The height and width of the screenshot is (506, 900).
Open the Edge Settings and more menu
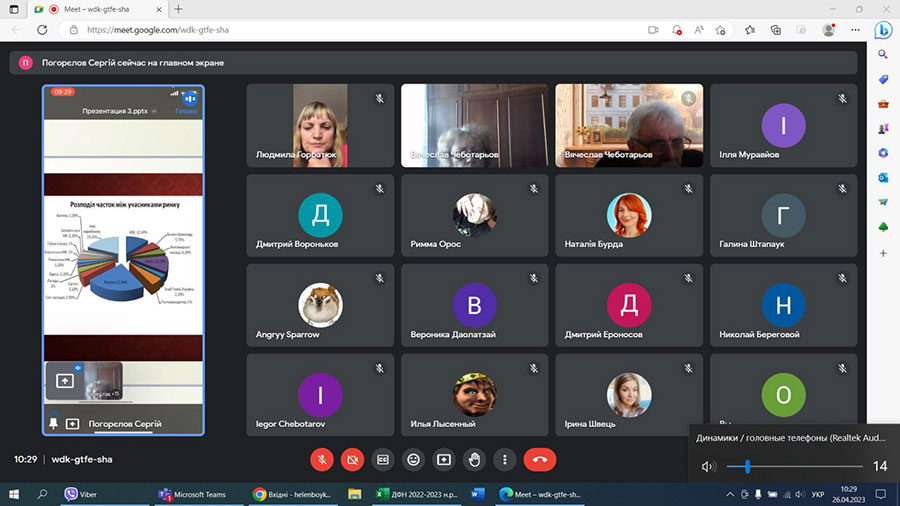coord(855,30)
